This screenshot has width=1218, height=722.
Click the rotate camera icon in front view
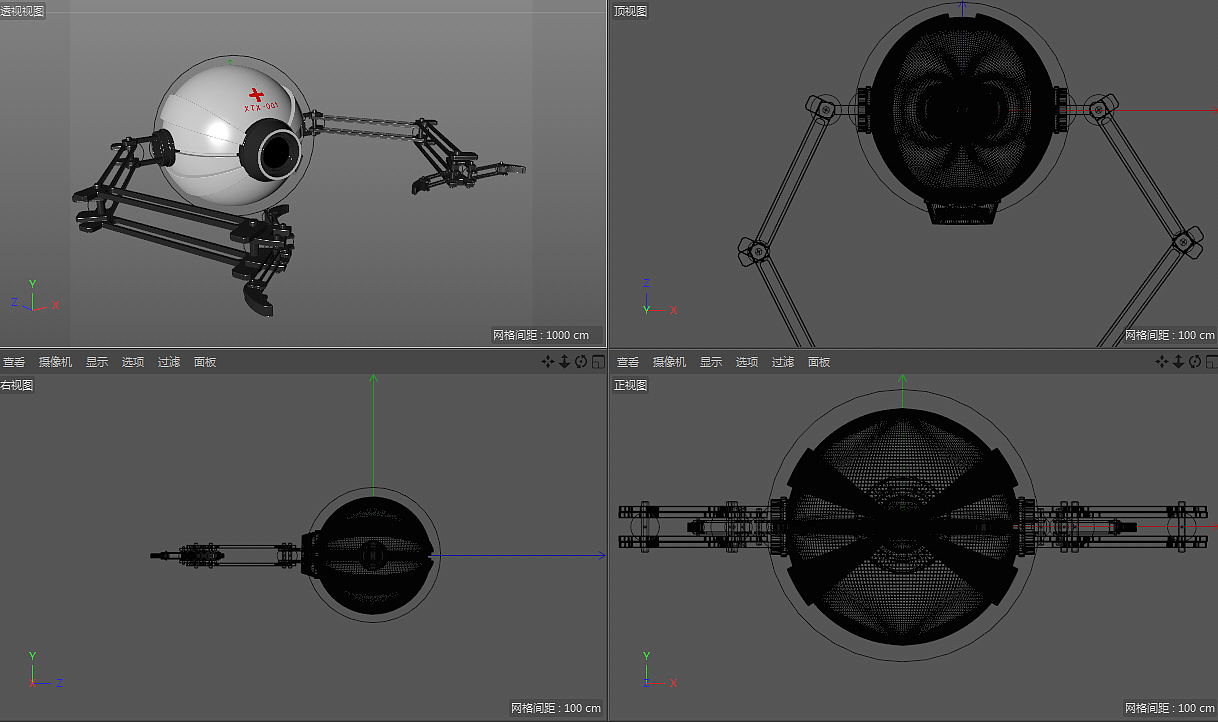point(1195,362)
